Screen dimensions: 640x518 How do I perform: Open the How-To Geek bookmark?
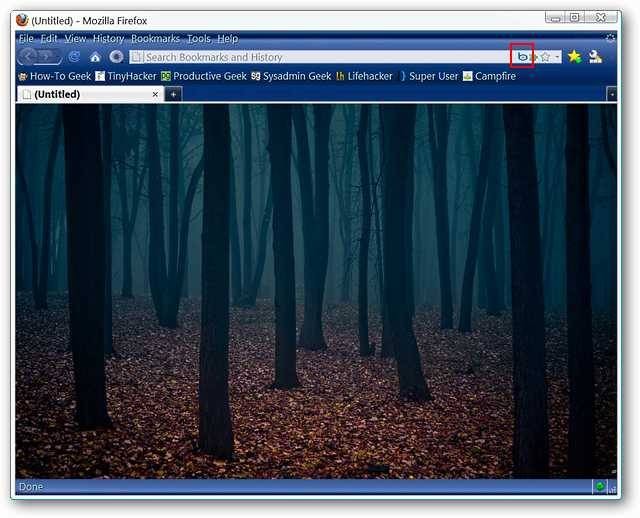[55, 76]
